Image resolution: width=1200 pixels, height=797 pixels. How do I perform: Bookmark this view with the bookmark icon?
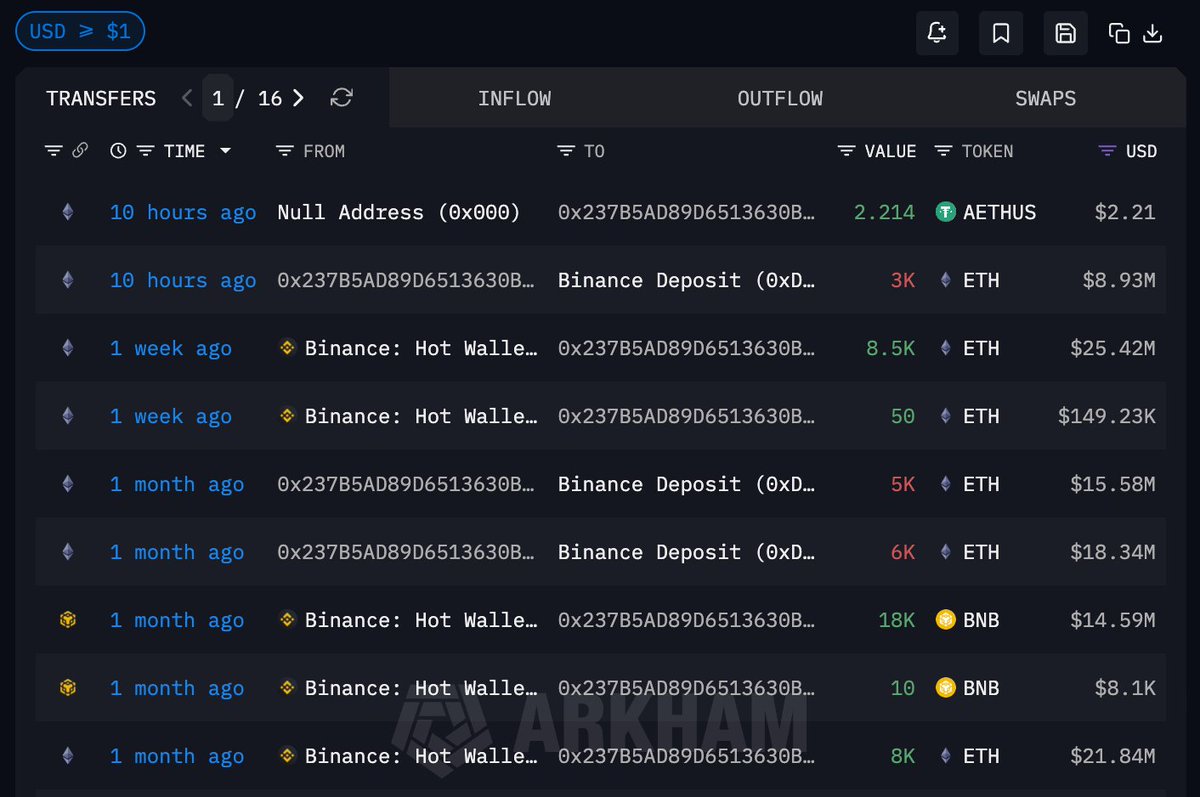tap(1001, 33)
